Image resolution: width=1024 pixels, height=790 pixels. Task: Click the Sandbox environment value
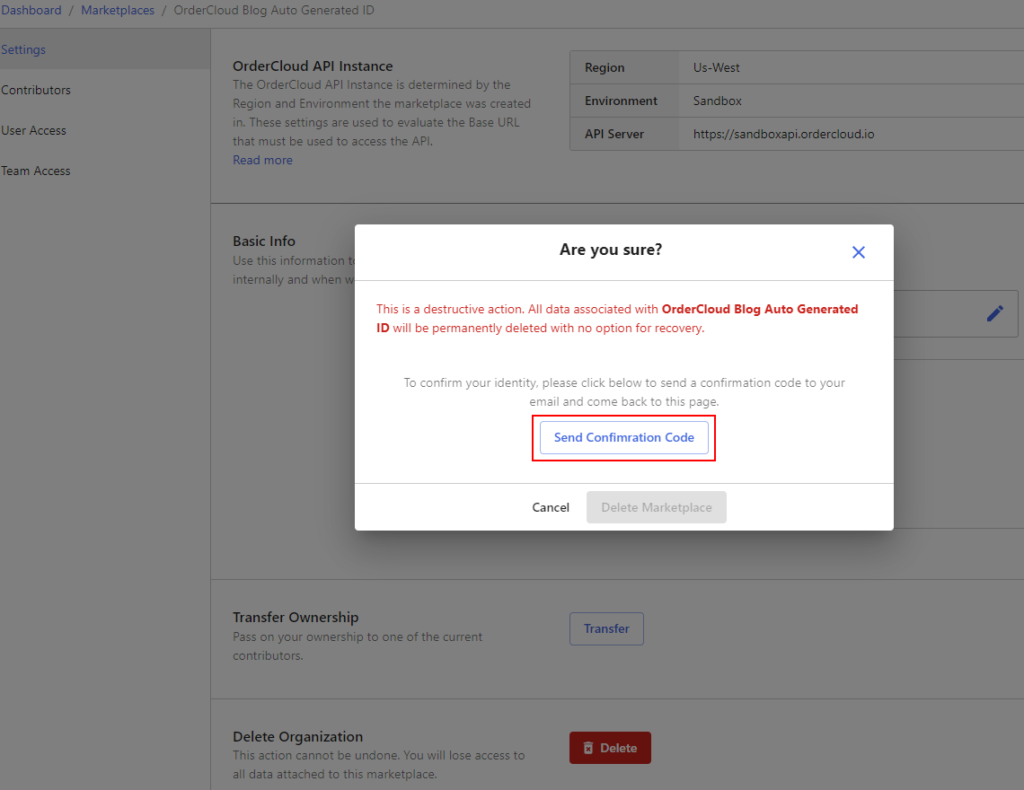[x=717, y=101]
